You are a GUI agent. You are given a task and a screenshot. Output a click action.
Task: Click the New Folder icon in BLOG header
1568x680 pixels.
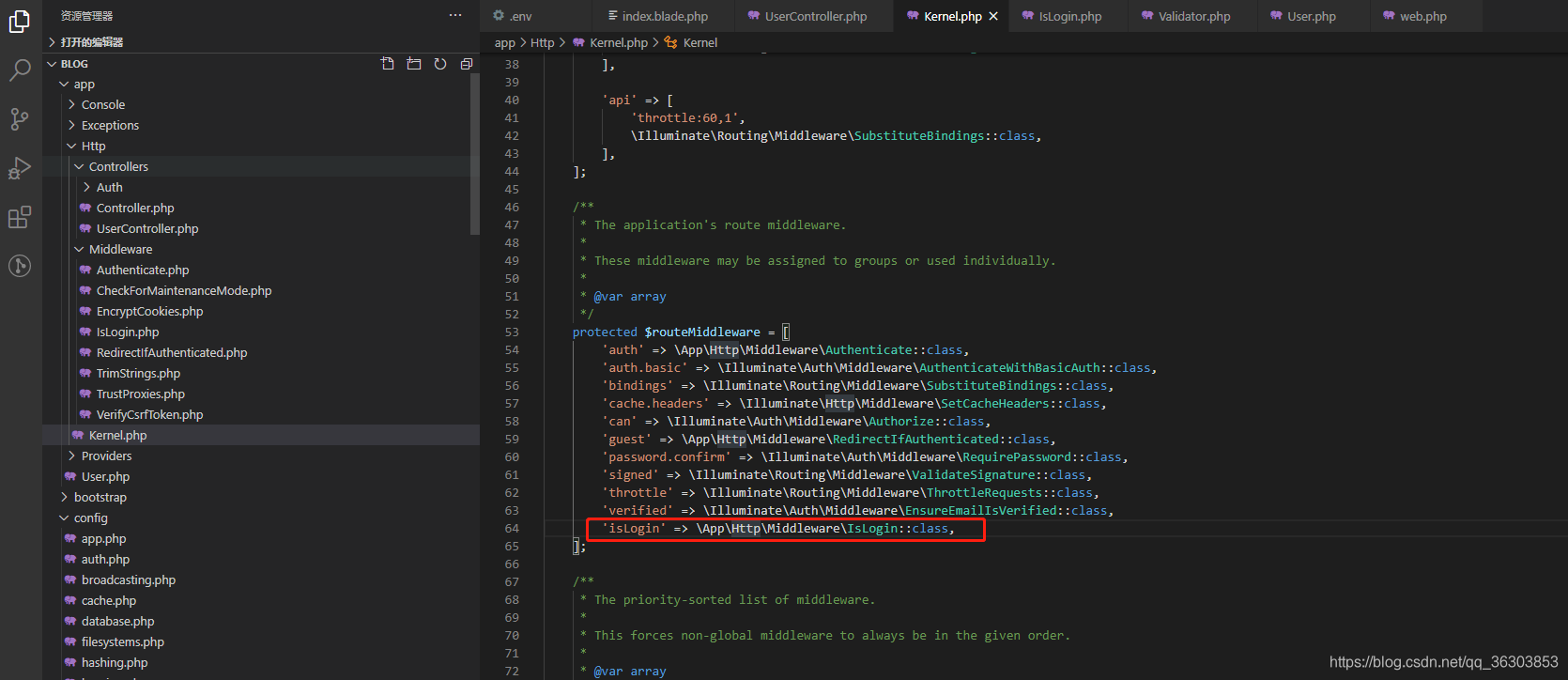click(x=414, y=64)
